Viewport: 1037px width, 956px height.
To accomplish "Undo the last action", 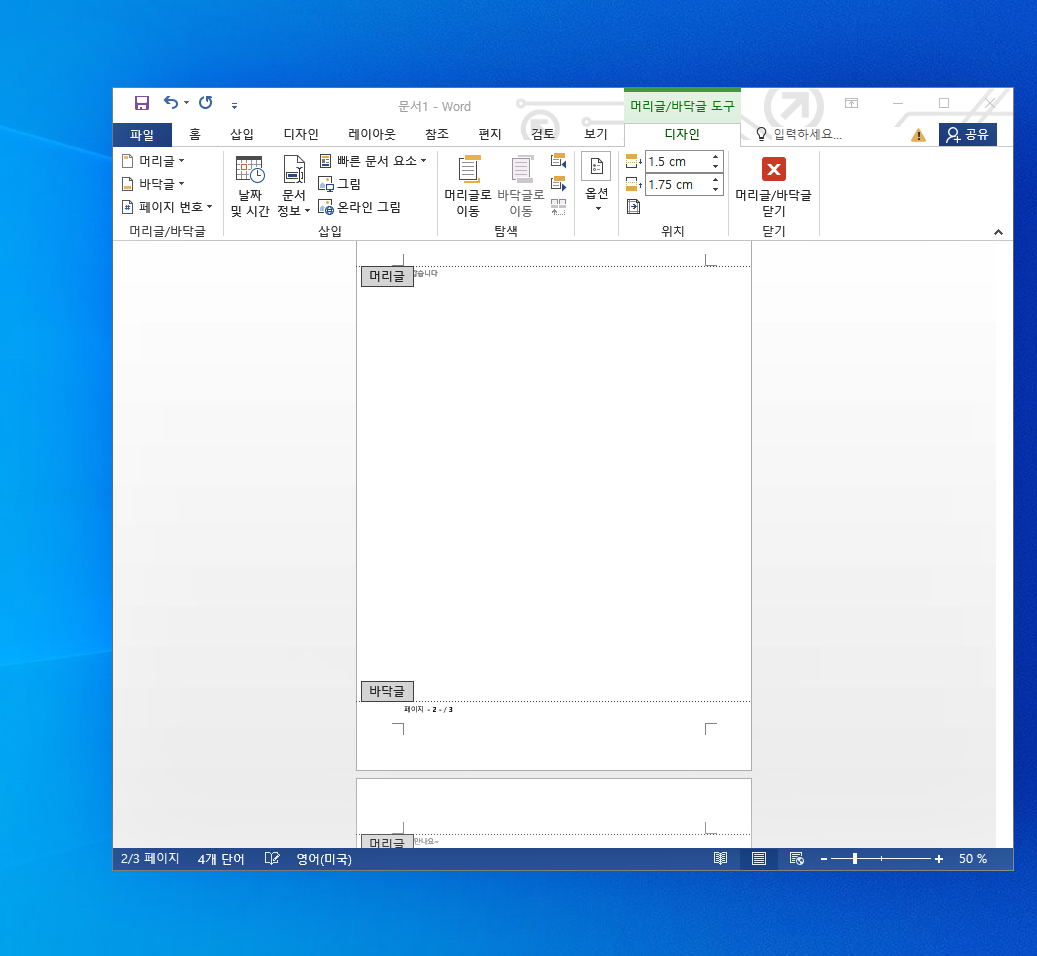I will 171,102.
